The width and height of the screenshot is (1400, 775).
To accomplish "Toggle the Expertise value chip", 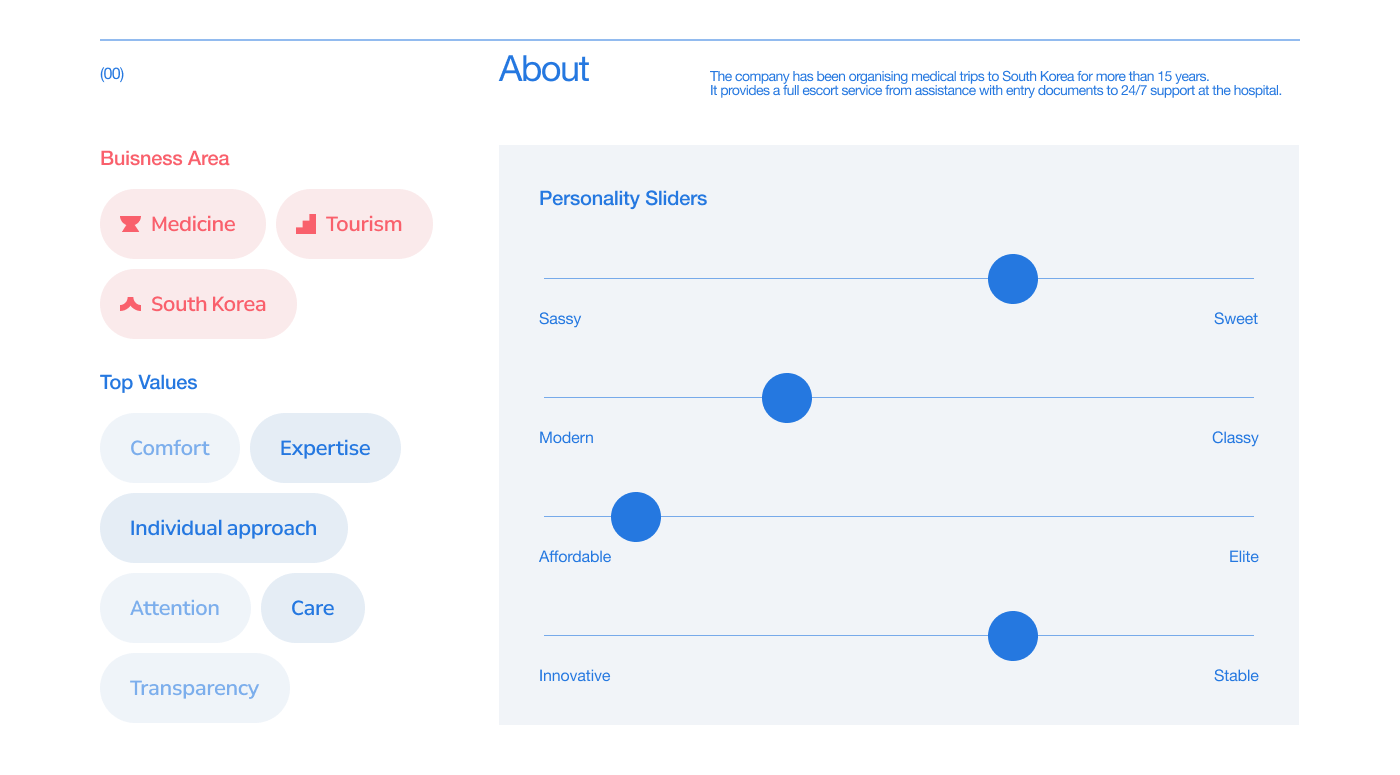I will pos(325,448).
